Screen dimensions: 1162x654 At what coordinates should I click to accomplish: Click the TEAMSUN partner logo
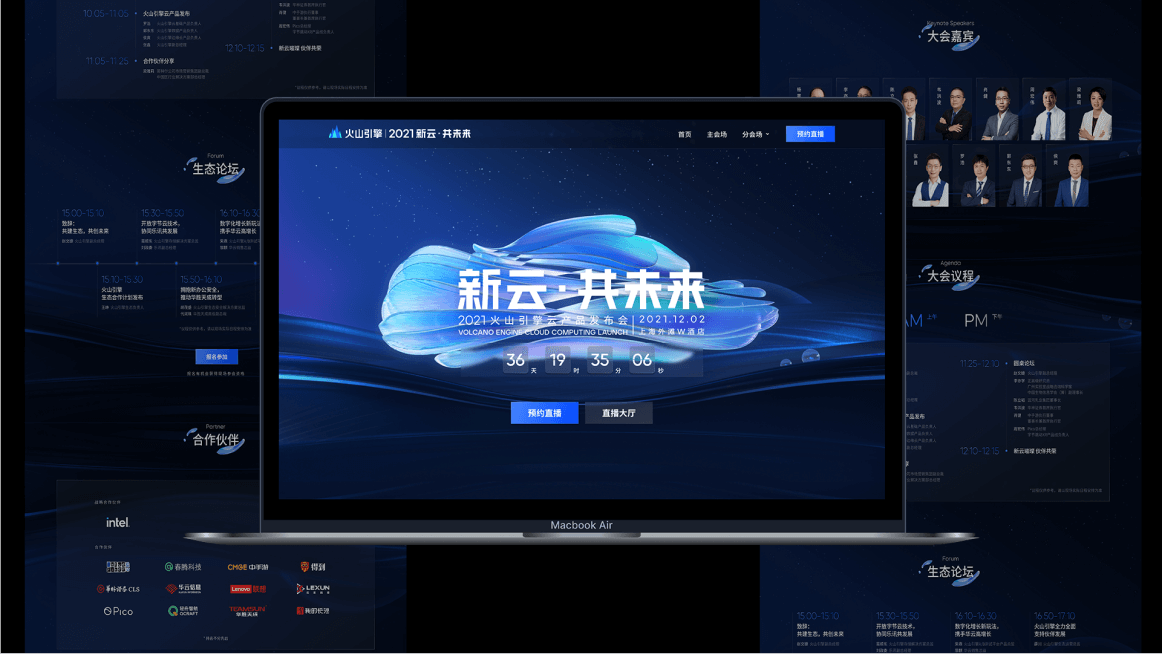pyautogui.click(x=248, y=611)
